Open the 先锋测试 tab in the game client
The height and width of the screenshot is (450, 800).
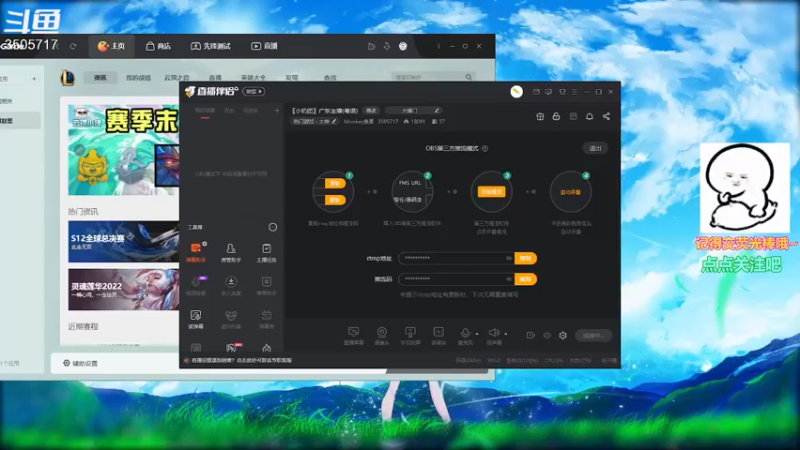210,46
